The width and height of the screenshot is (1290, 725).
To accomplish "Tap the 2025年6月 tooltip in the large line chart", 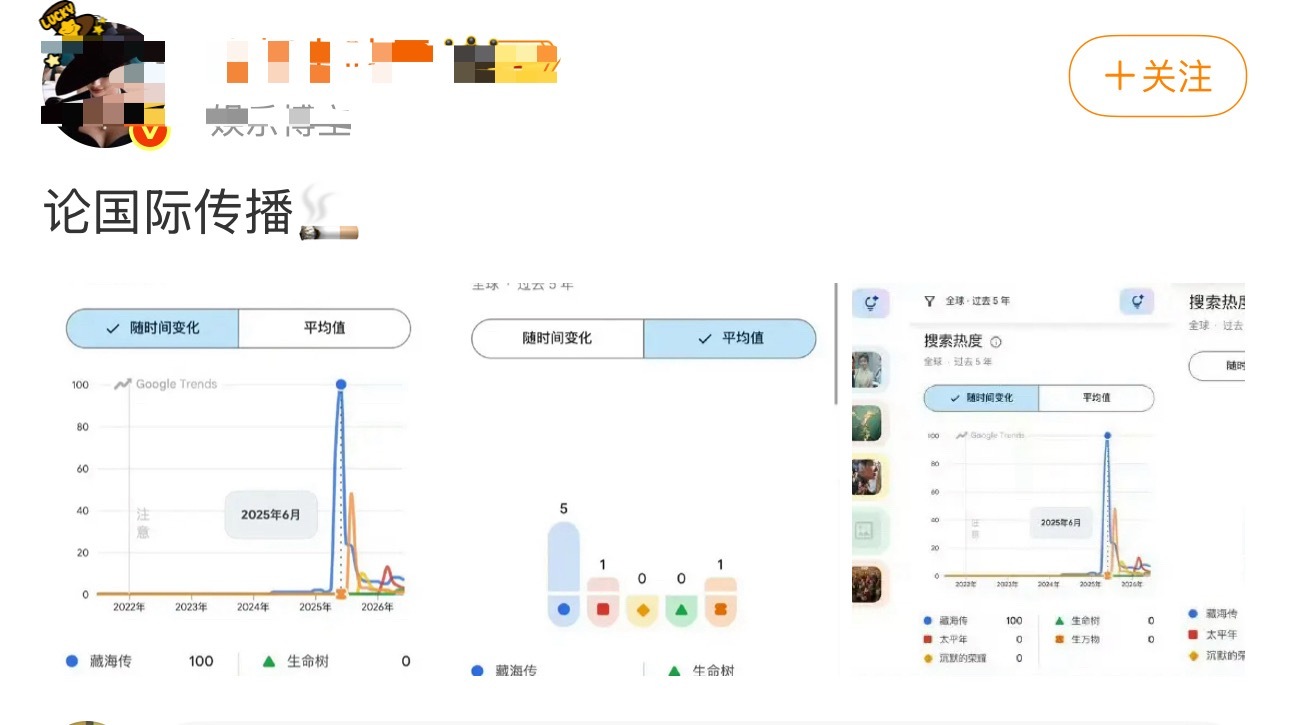I will [270, 515].
